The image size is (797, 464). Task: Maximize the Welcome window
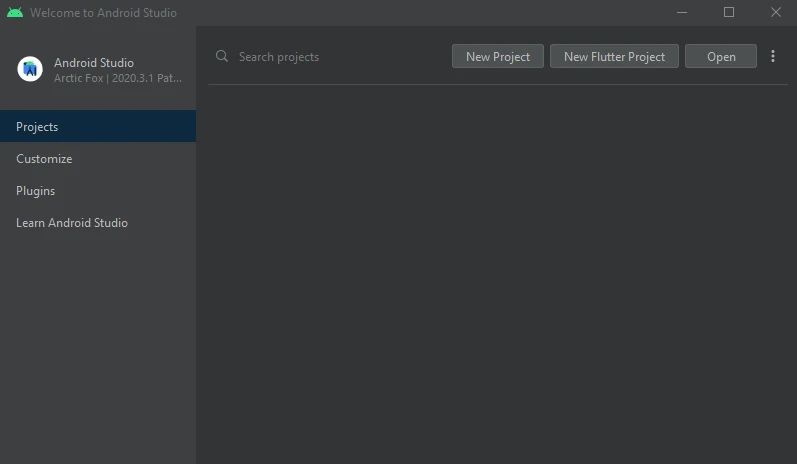(x=729, y=12)
